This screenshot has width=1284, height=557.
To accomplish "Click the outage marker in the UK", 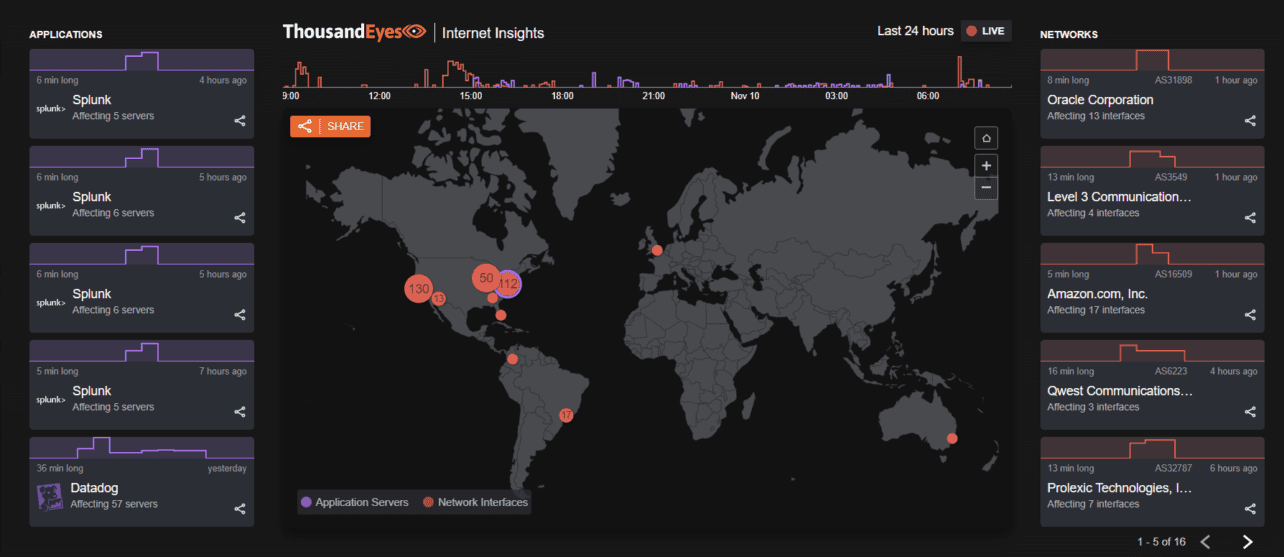I will 657,251.
